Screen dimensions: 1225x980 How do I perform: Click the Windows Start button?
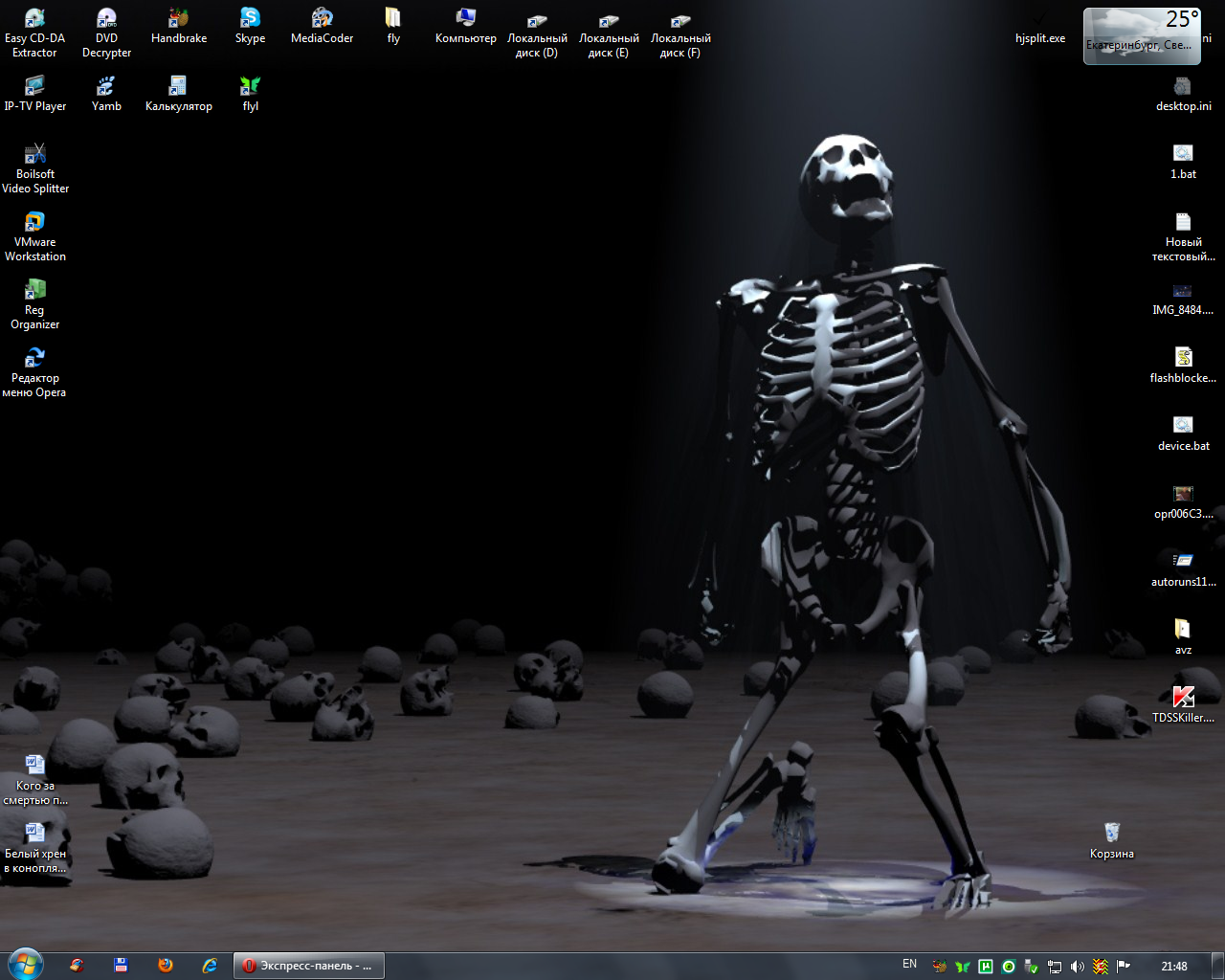25,965
